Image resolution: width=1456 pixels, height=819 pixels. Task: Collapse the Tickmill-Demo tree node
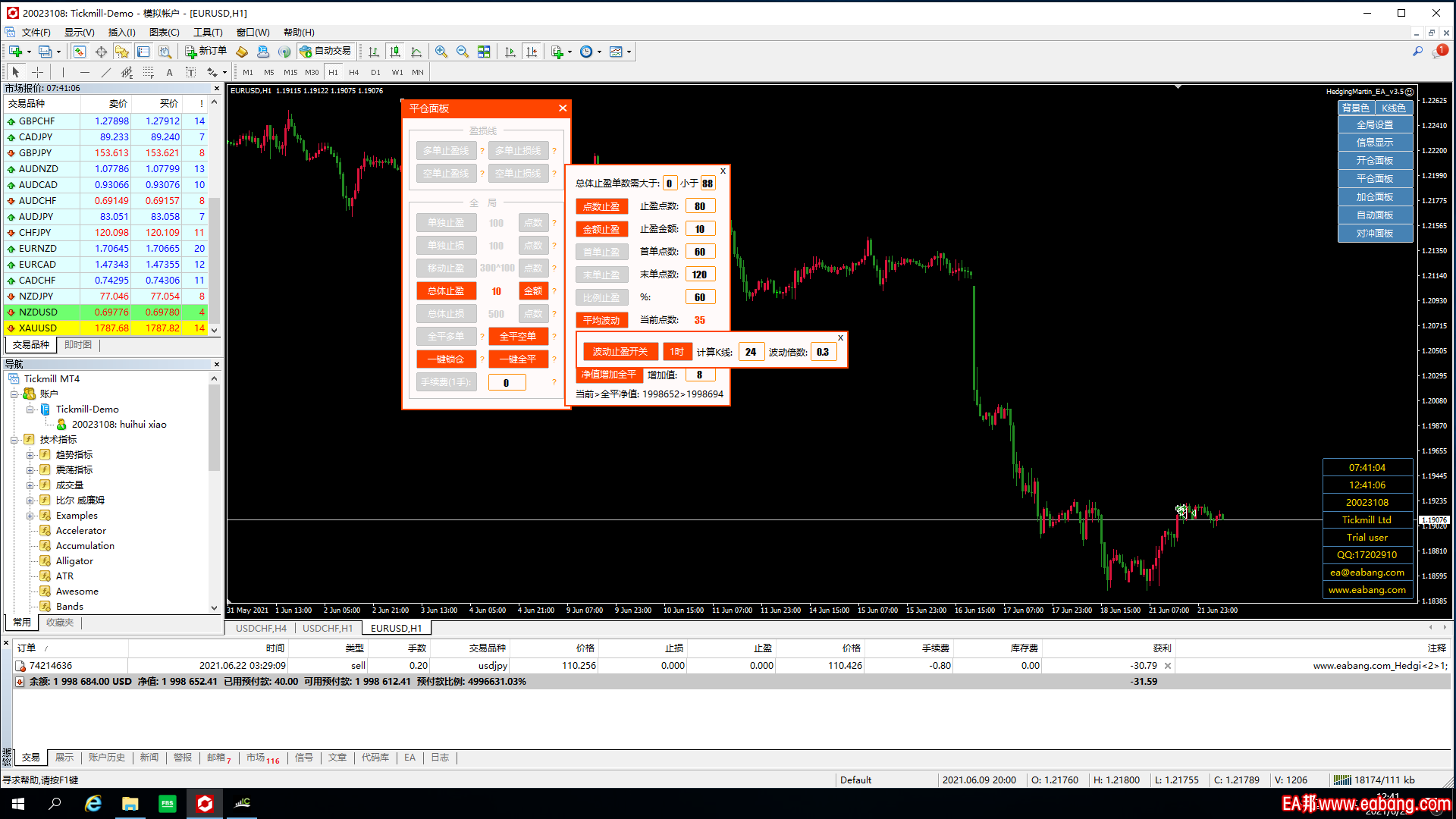click(x=30, y=409)
